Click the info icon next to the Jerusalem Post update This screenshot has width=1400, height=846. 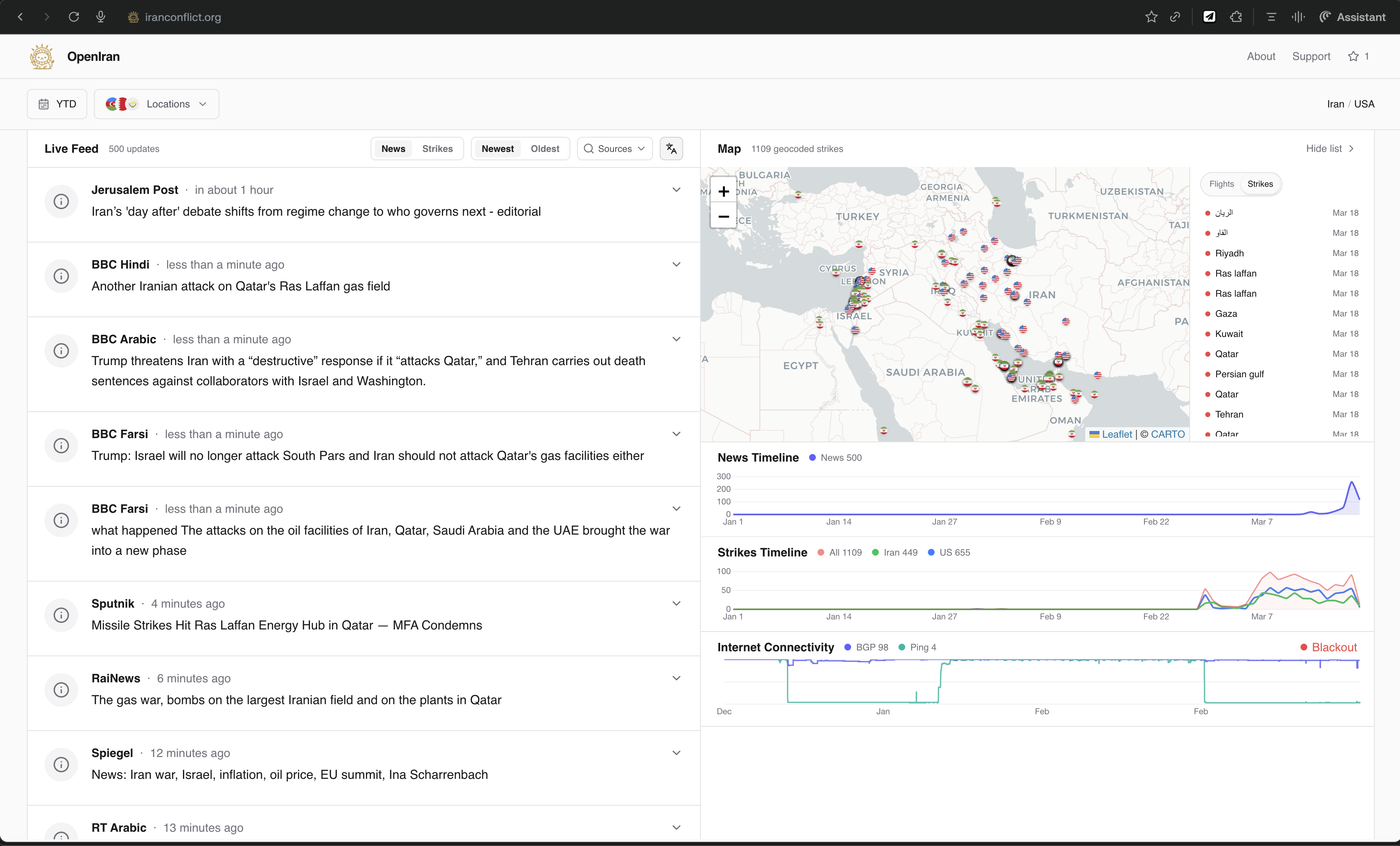[61, 201]
